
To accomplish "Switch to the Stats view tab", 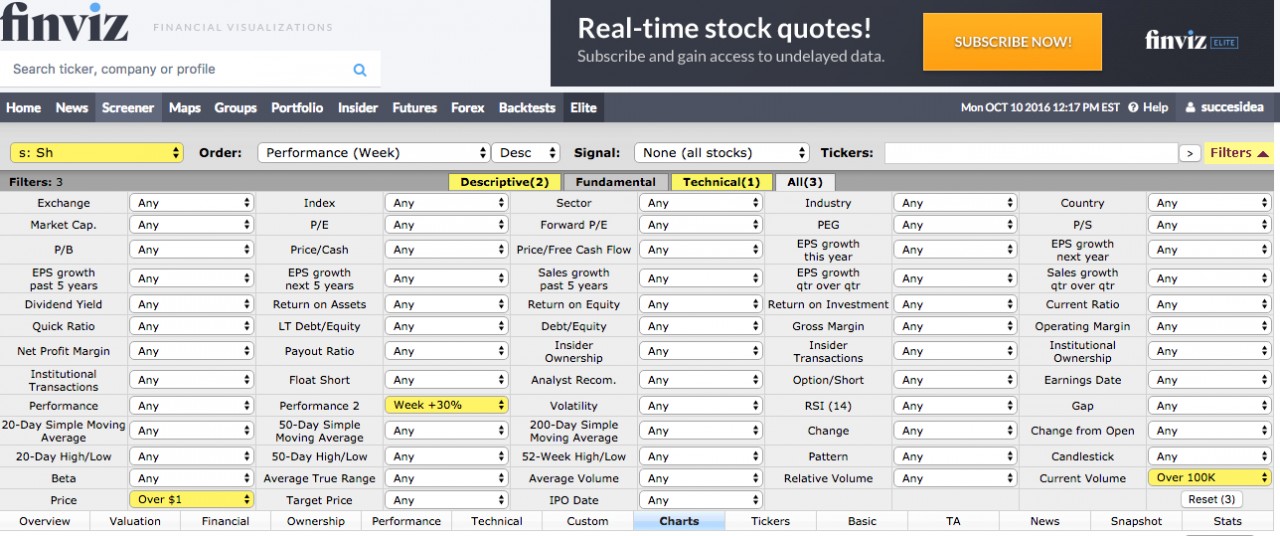I will point(1228,521).
